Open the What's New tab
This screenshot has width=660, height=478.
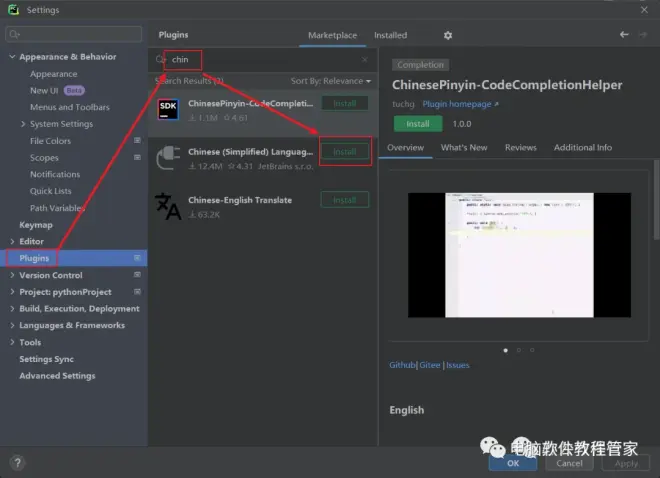(x=464, y=147)
